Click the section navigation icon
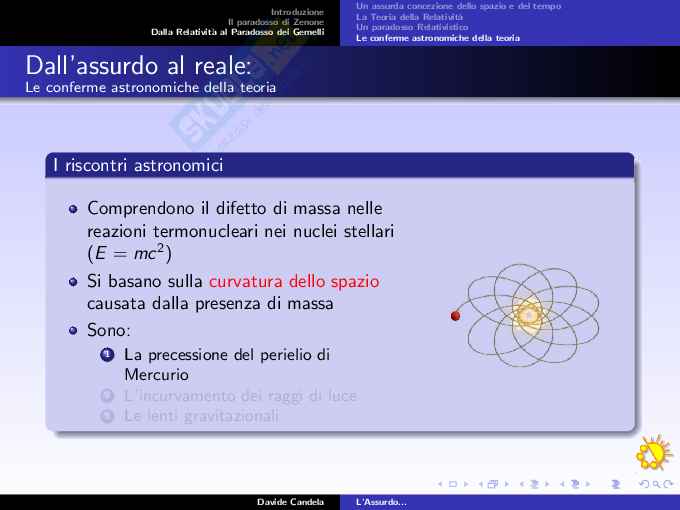This screenshot has width=680, height=510. [575, 485]
